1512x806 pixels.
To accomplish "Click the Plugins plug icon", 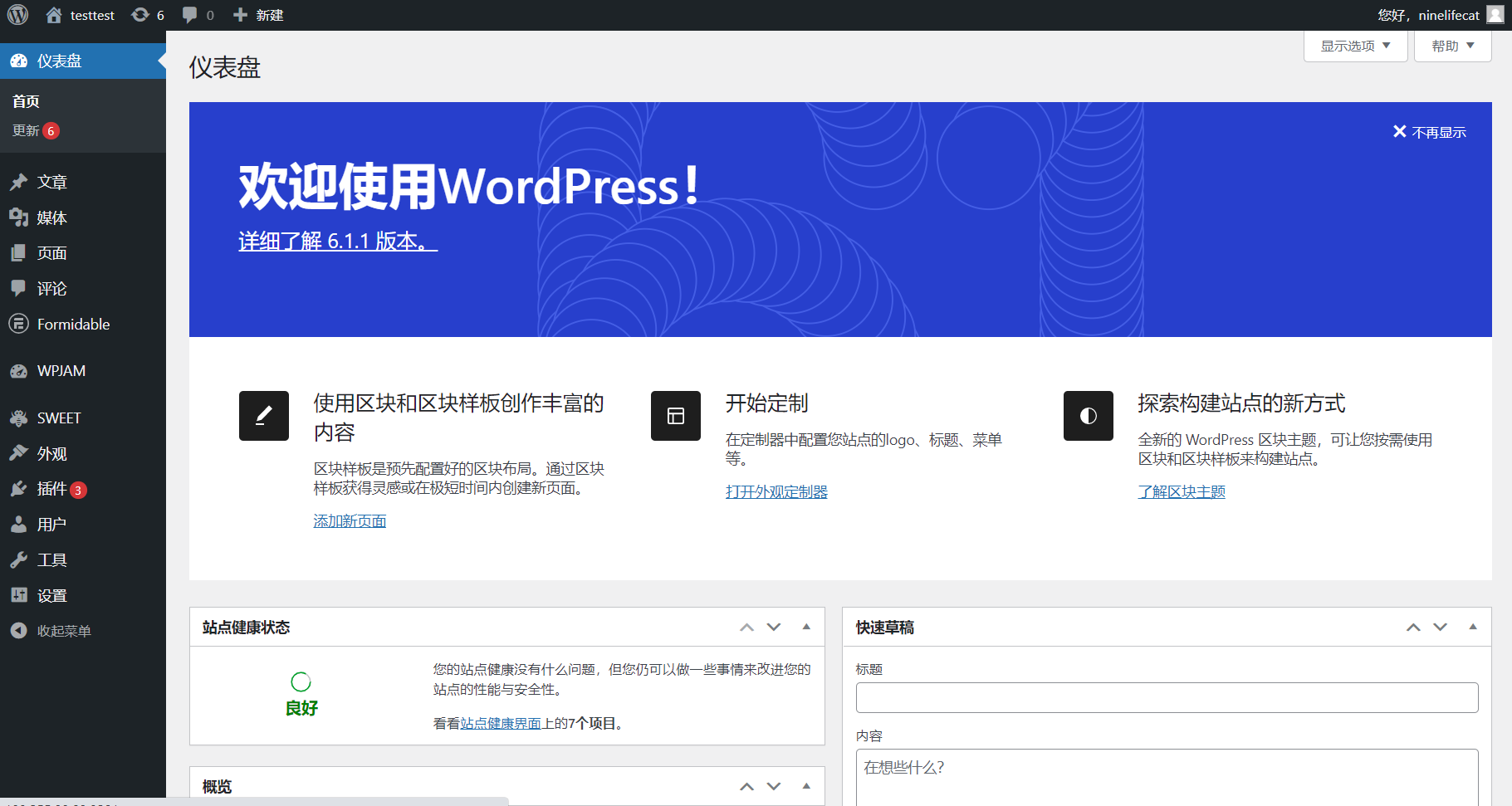I will click(18, 489).
